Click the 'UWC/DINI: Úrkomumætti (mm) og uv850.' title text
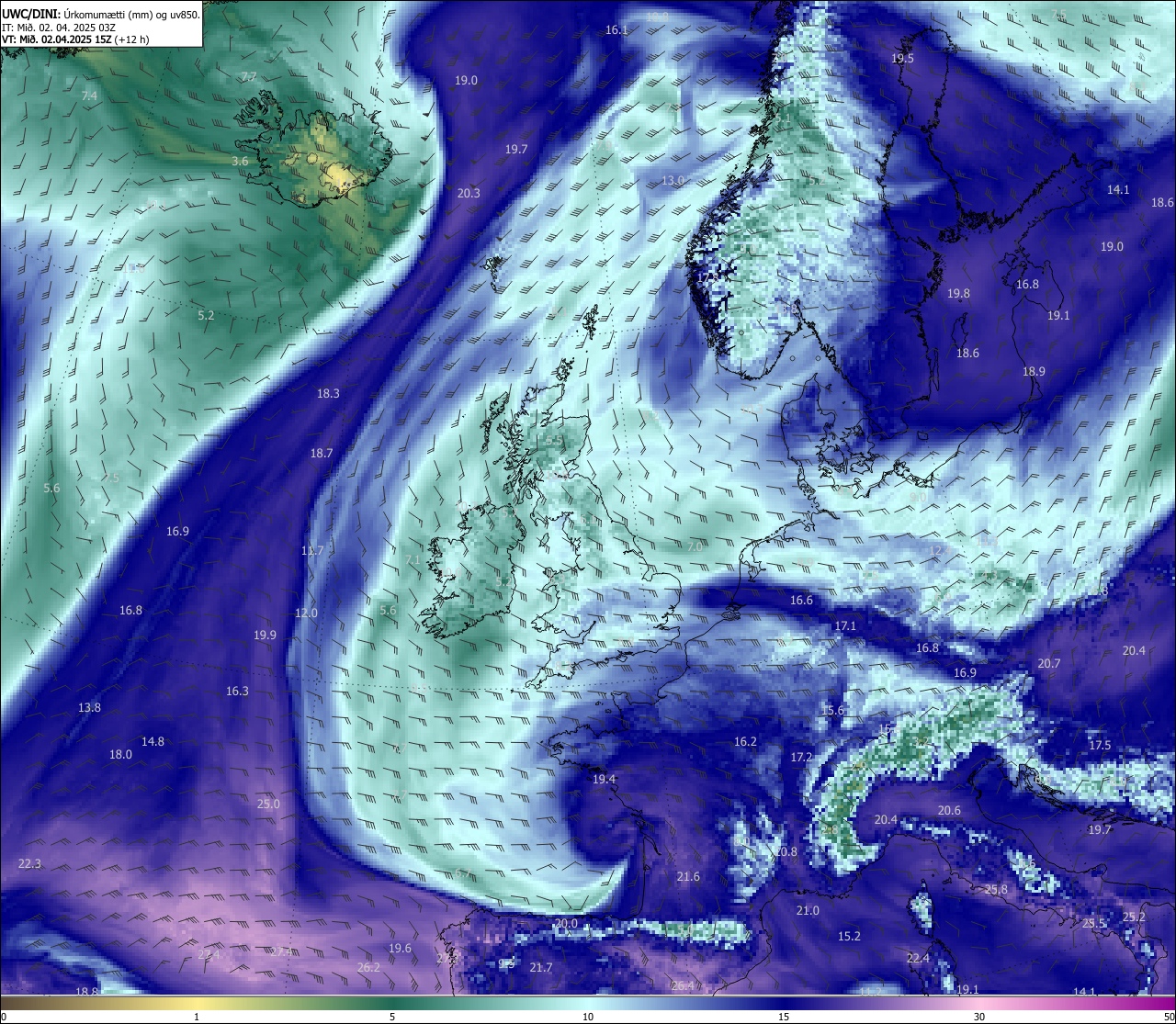1176x1024 pixels. point(101,15)
